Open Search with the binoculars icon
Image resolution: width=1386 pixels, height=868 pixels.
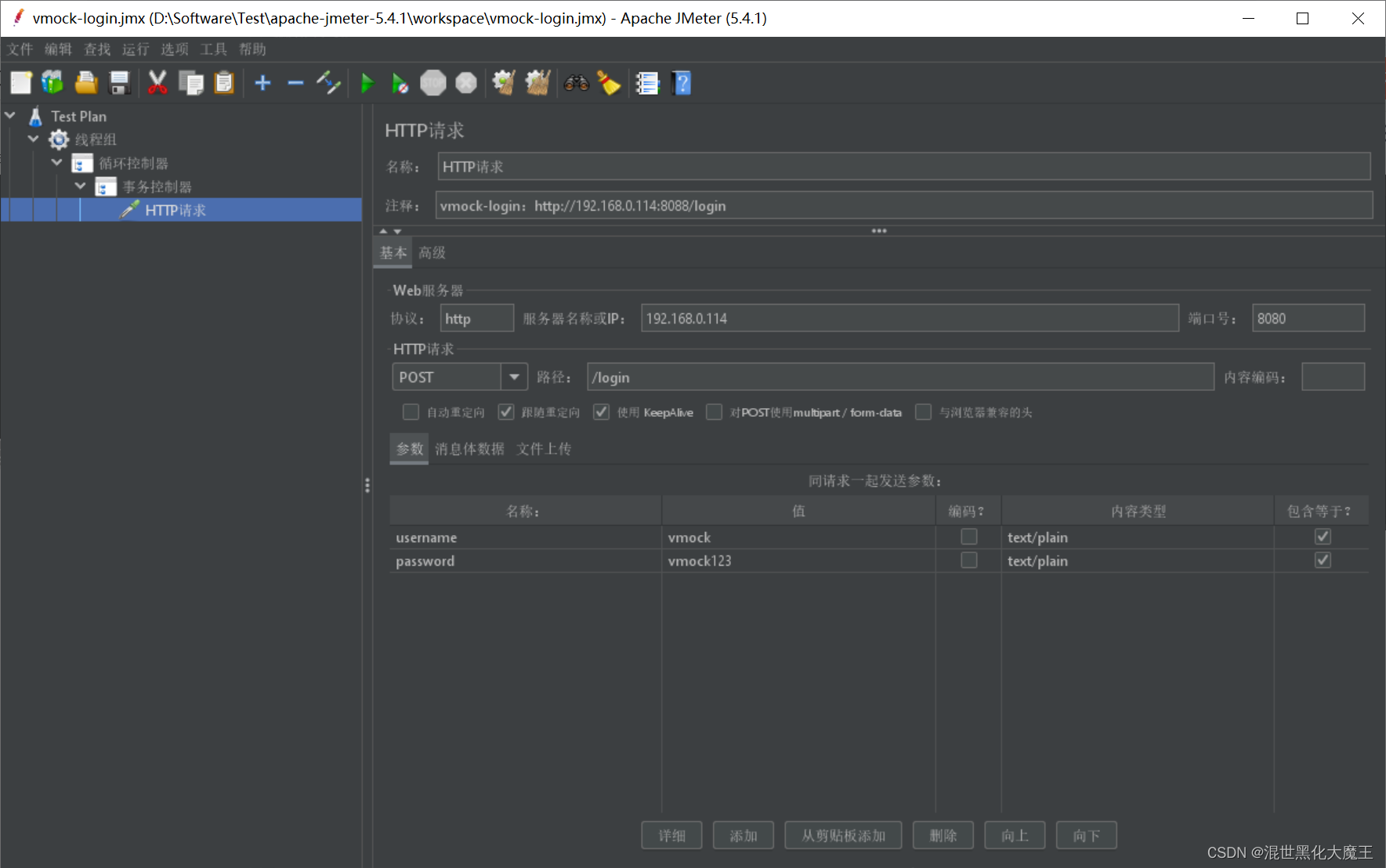tap(577, 82)
